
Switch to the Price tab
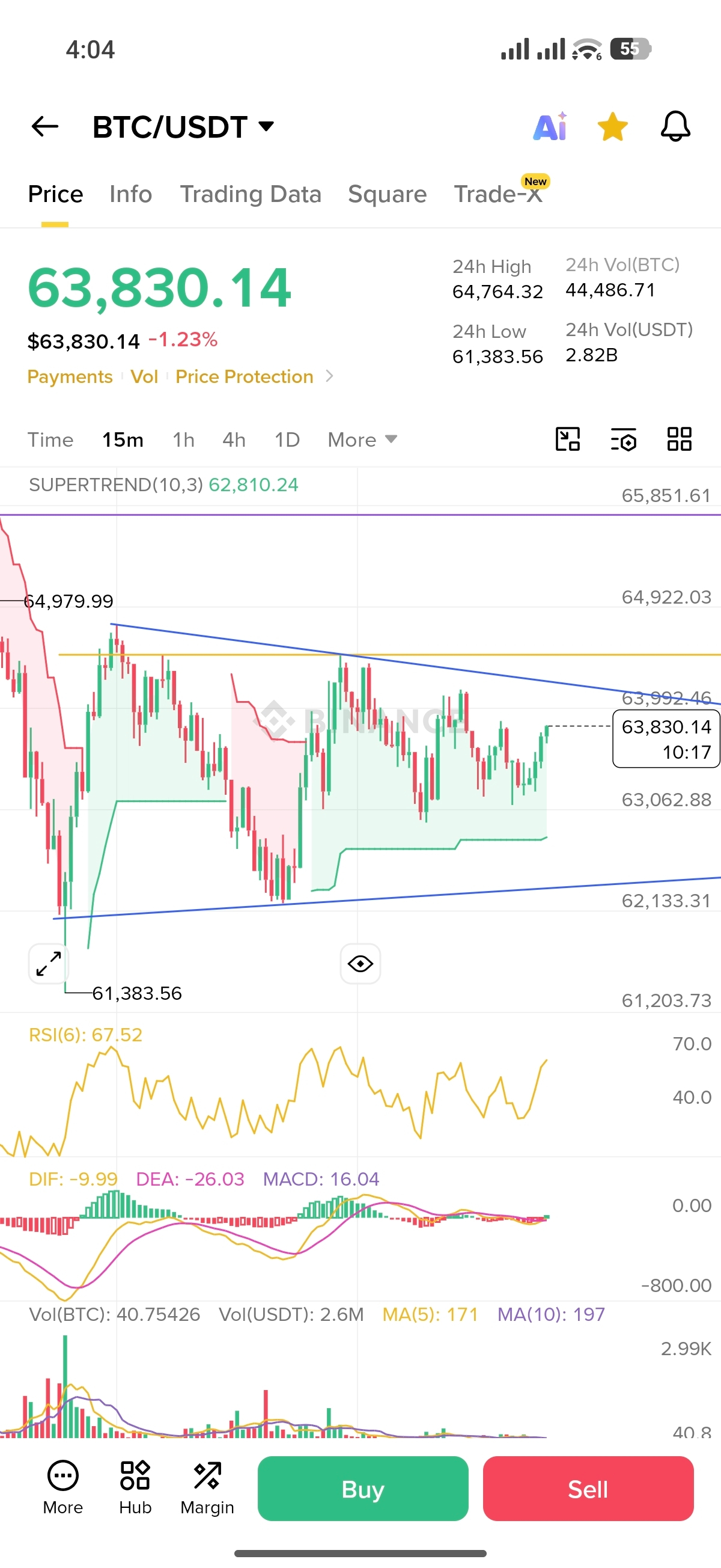[x=55, y=194]
